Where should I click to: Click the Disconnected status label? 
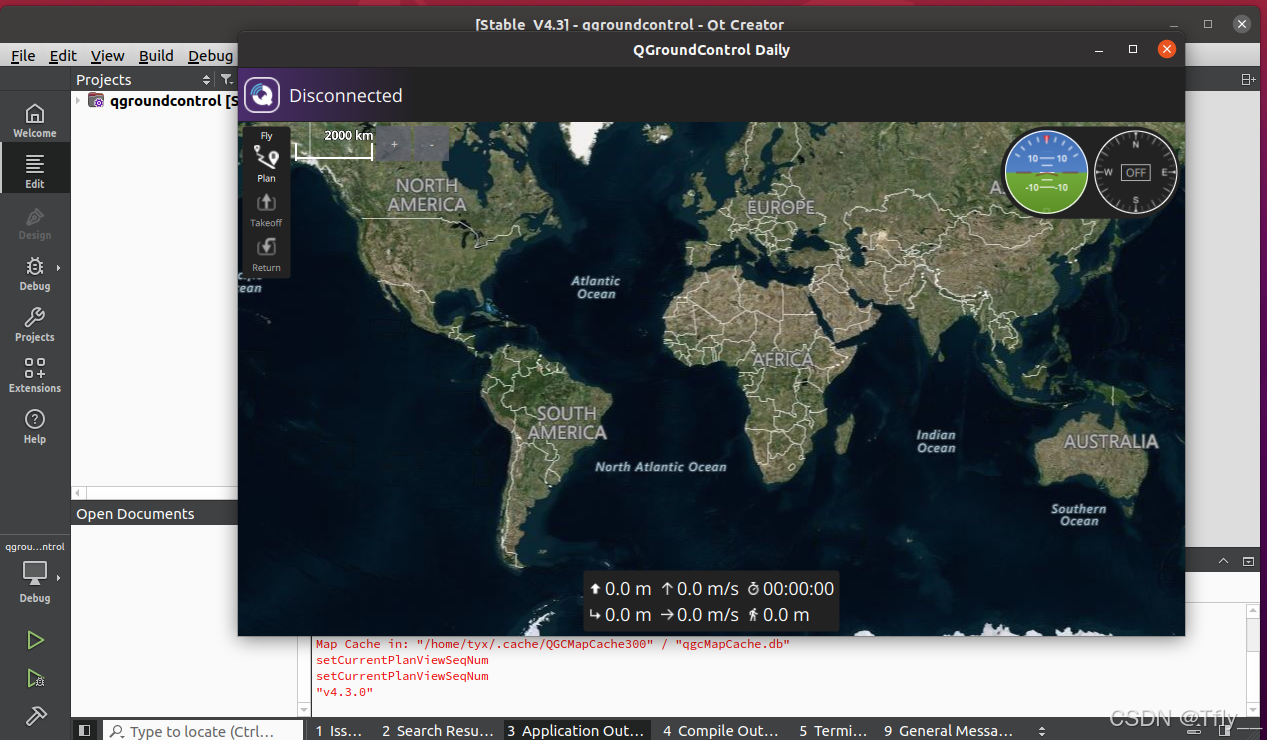pyautogui.click(x=346, y=96)
